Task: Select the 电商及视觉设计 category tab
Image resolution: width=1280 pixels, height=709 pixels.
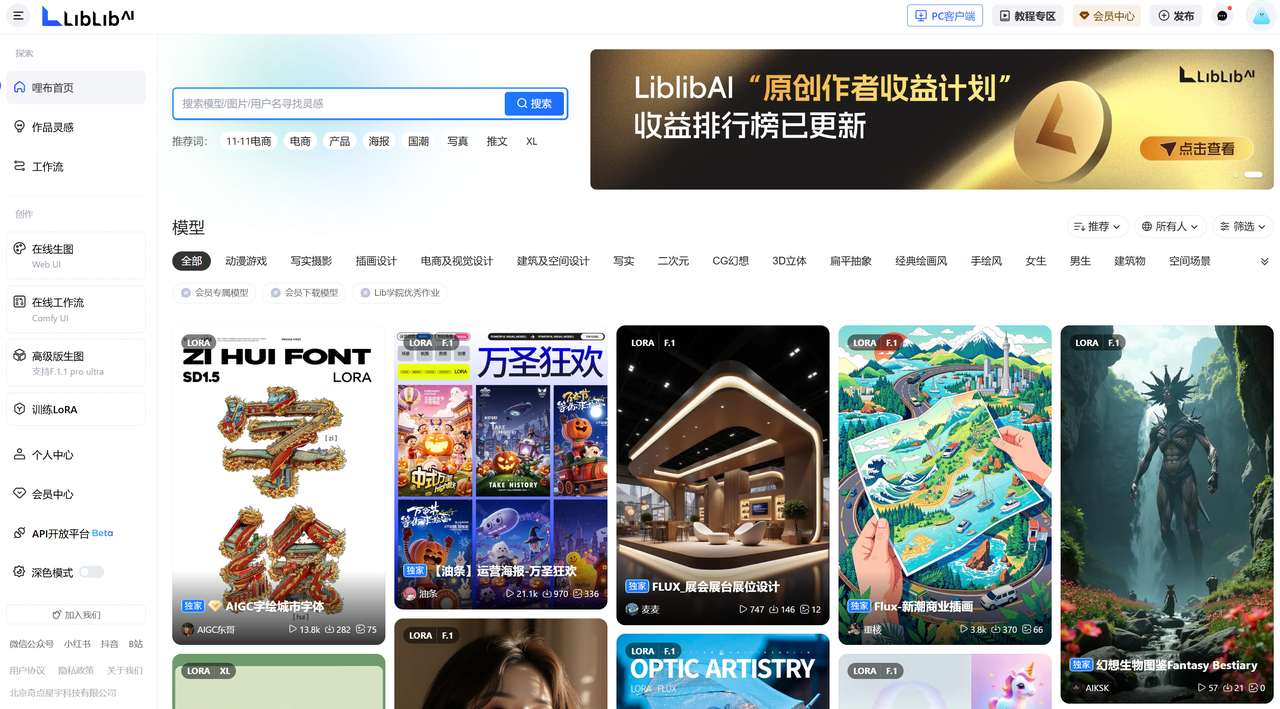Action: (x=457, y=261)
